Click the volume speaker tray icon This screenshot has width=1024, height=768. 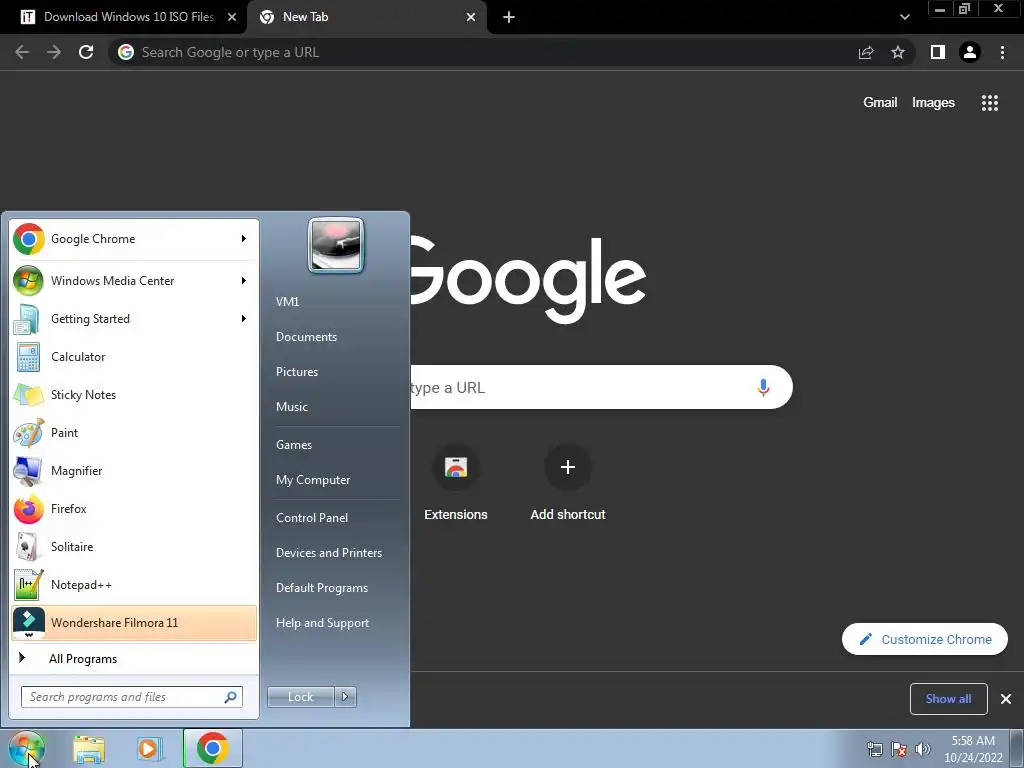[x=922, y=749]
